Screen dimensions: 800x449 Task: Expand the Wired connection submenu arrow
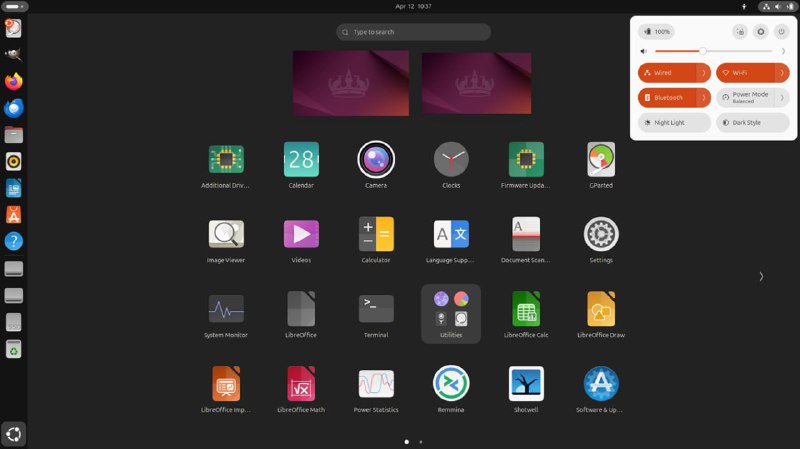coord(704,72)
